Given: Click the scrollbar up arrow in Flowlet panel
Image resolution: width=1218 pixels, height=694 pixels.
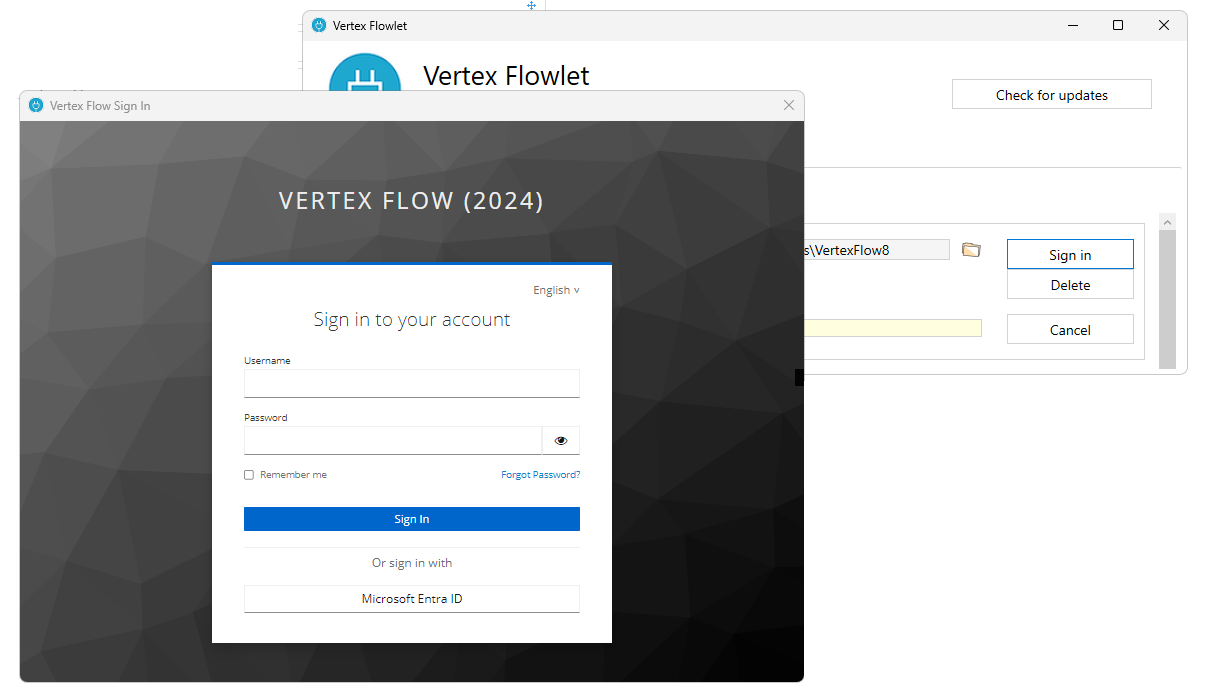Looking at the screenshot, I should click(1167, 222).
